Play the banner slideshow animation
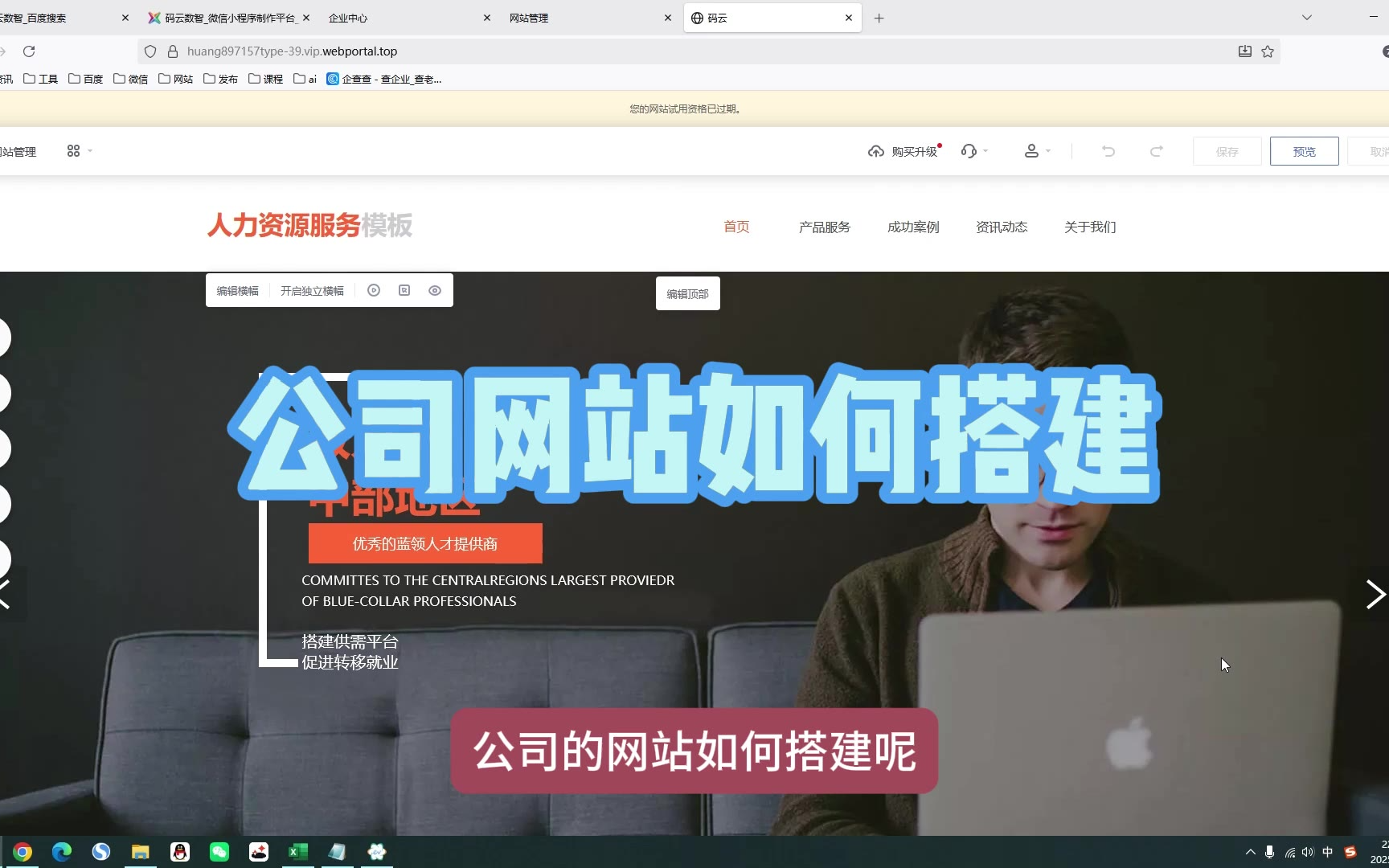This screenshot has width=1389, height=868. [x=374, y=290]
